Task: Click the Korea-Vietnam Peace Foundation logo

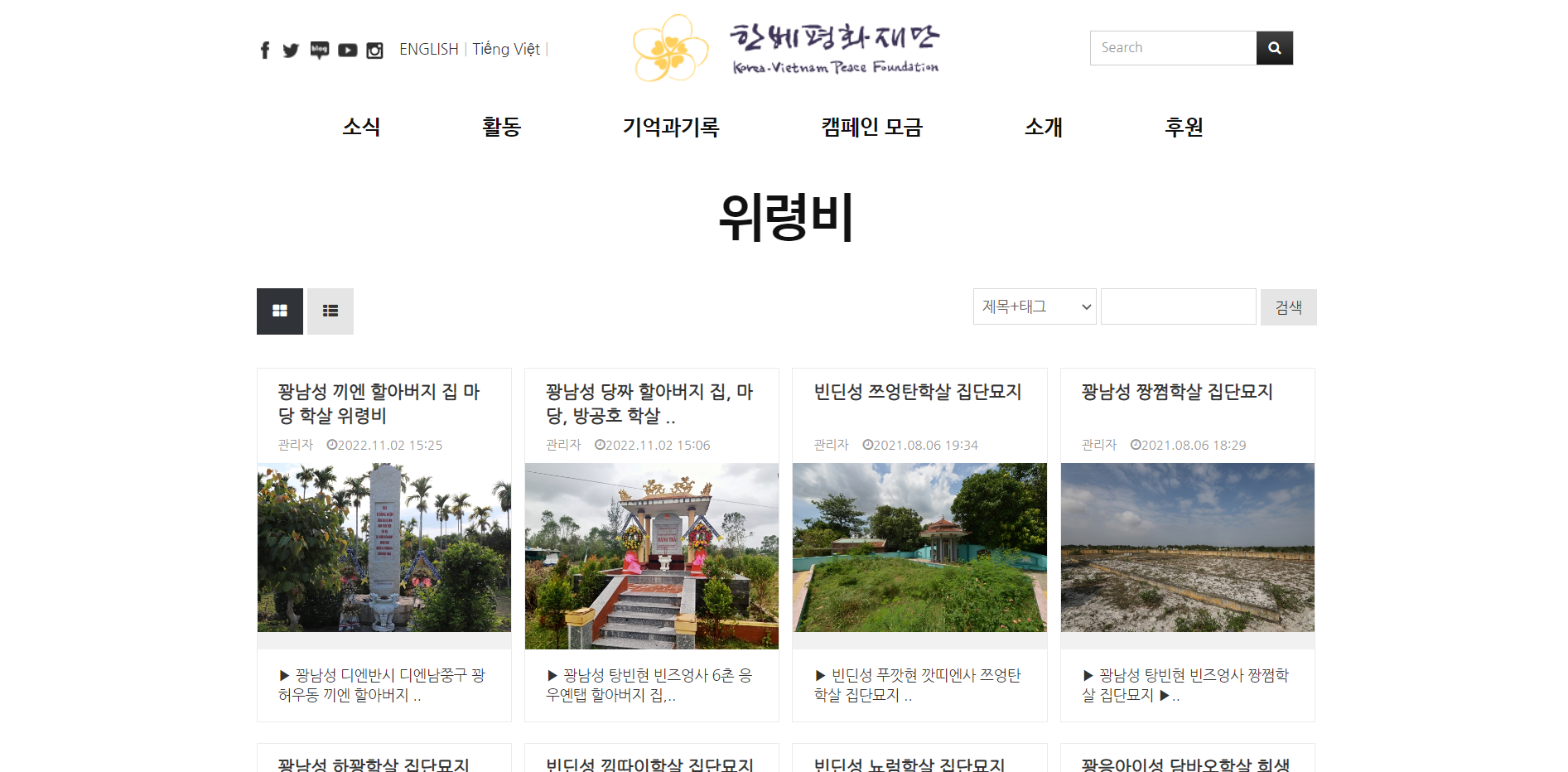Action: [x=785, y=48]
